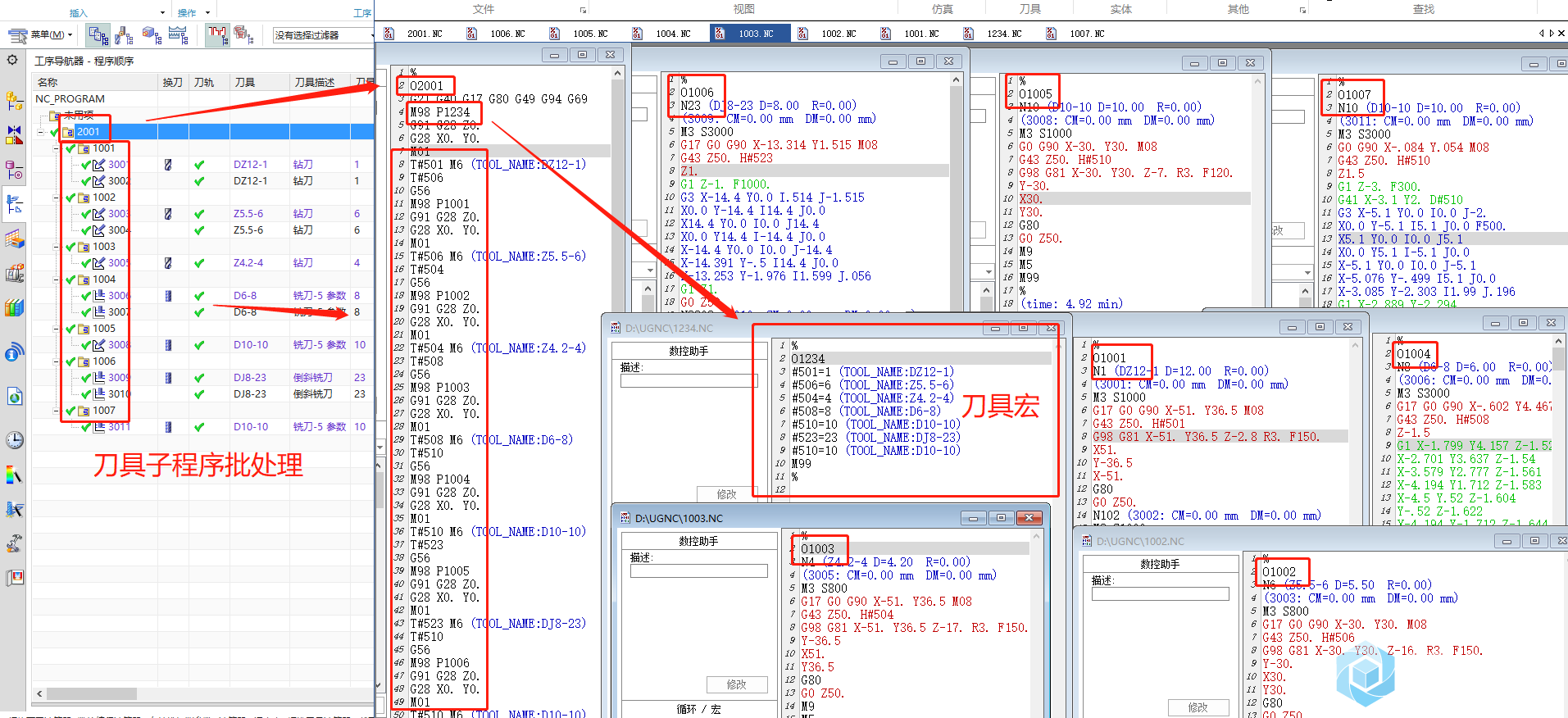The width and height of the screenshot is (1568, 718).
Task: Switch to Machining Method view icon
Action: (178, 35)
